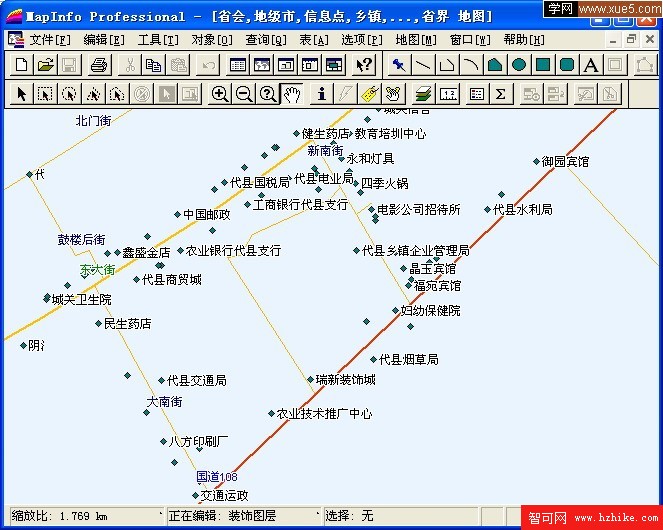Select the Rectangle drawing tool
663x530 pixels.
coord(543,65)
